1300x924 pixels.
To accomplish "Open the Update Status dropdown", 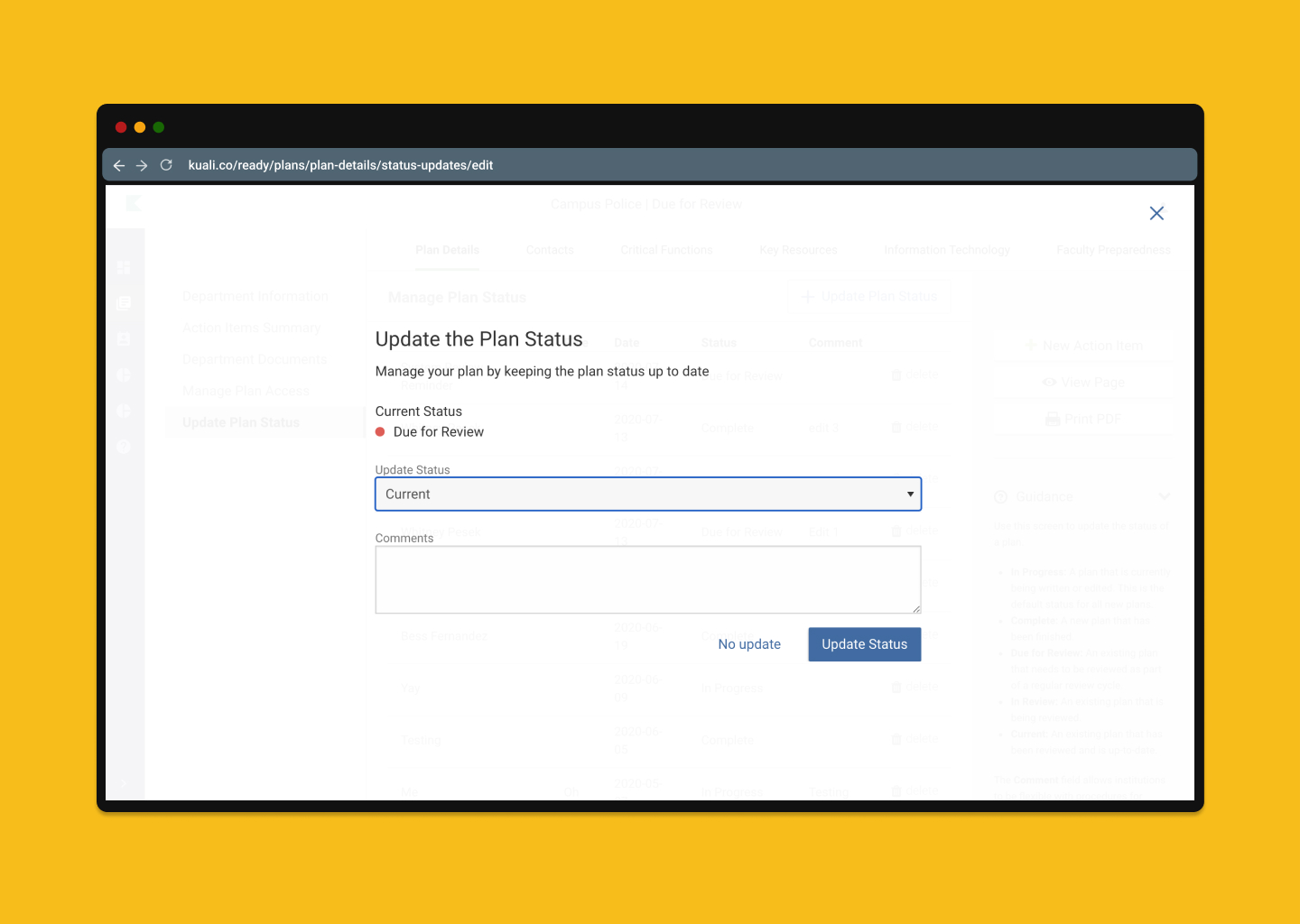I will point(647,494).
